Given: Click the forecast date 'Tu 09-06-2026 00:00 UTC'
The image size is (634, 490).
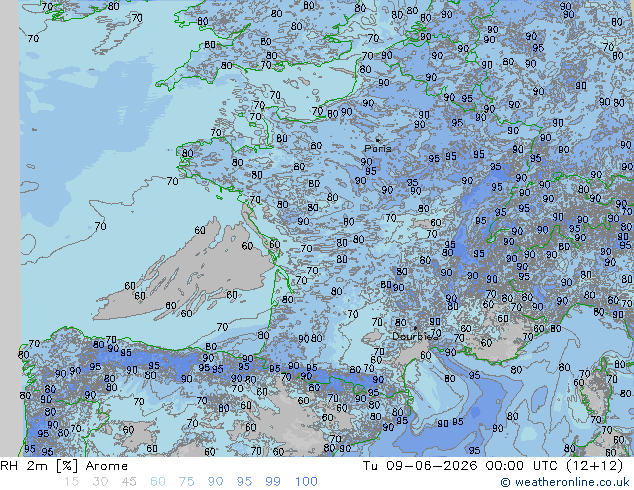Looking at the screenshot, I should 461,466.
